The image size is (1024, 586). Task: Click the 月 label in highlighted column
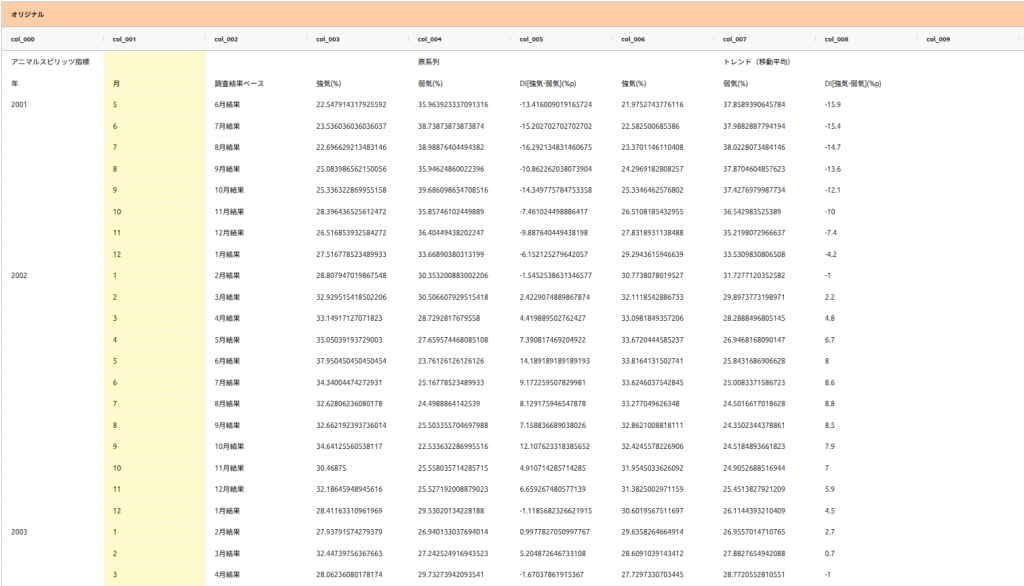(x=117, y=84)
